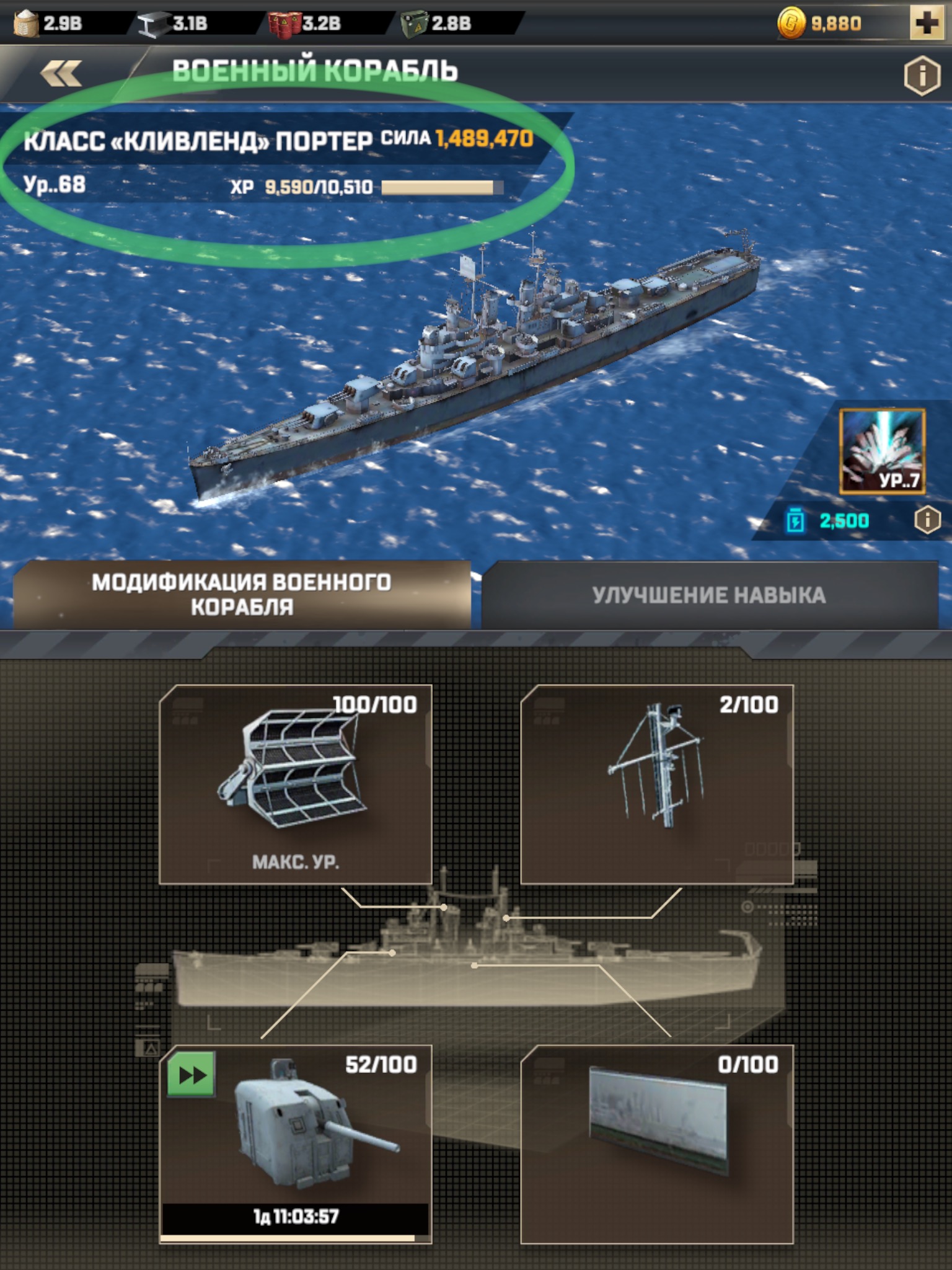This screenshot has height=1270, width=952.
Task: Tap the warship model on the sea
Action: click(474, 366)
